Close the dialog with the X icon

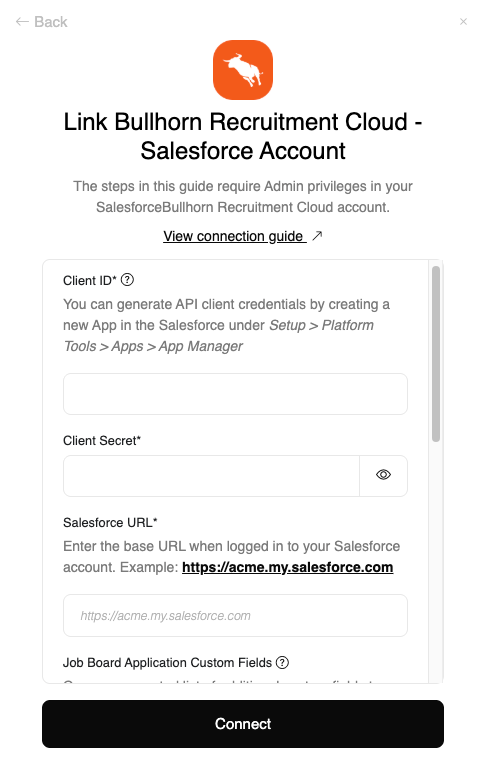click(x=463, y=22)
